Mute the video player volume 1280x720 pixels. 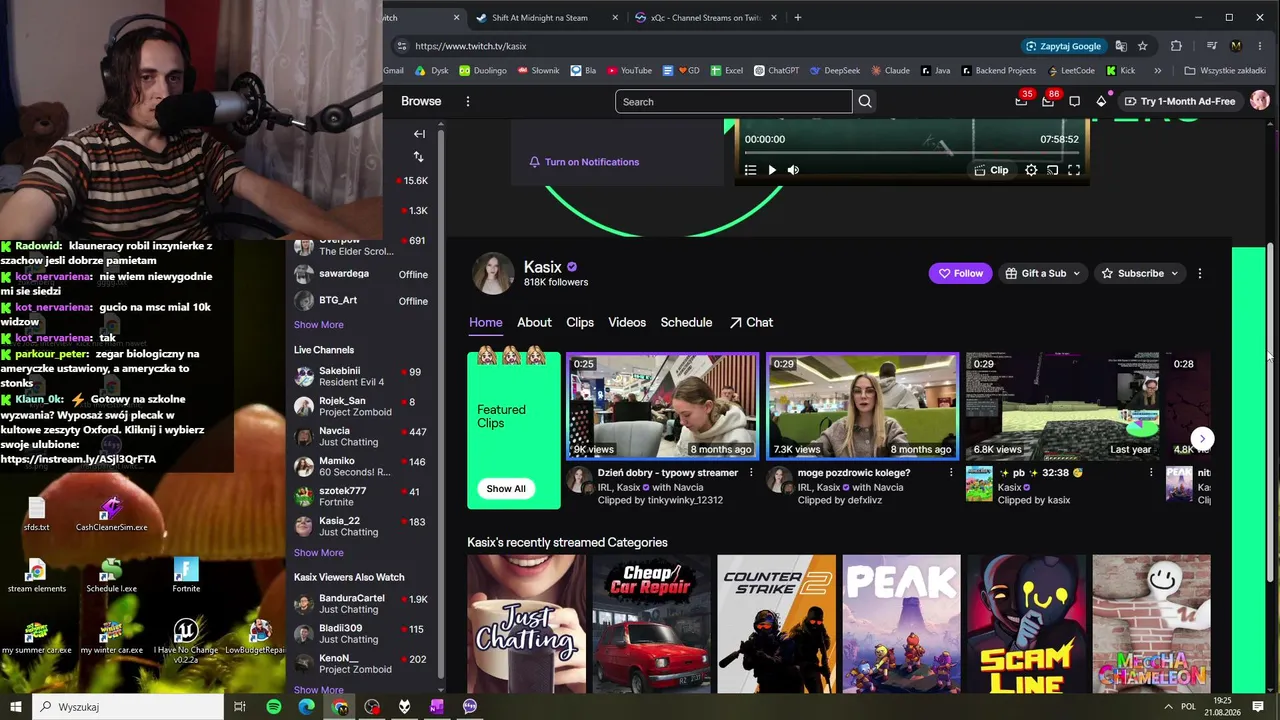point(793,170)
